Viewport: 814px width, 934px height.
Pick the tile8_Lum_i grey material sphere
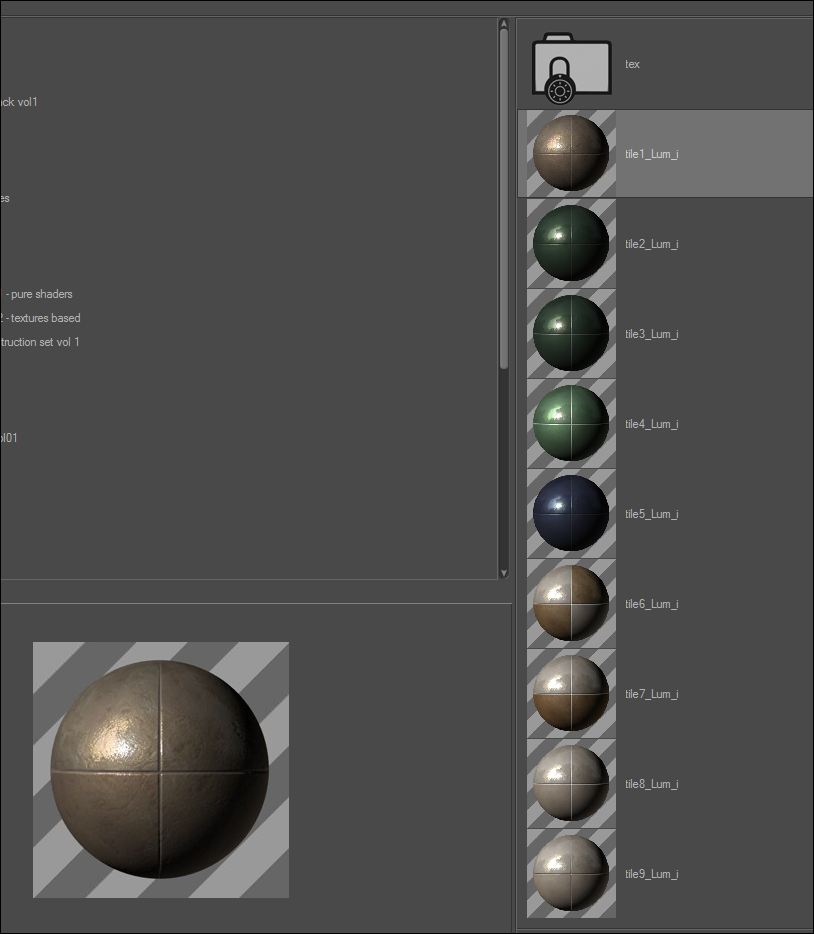point(571,783)
